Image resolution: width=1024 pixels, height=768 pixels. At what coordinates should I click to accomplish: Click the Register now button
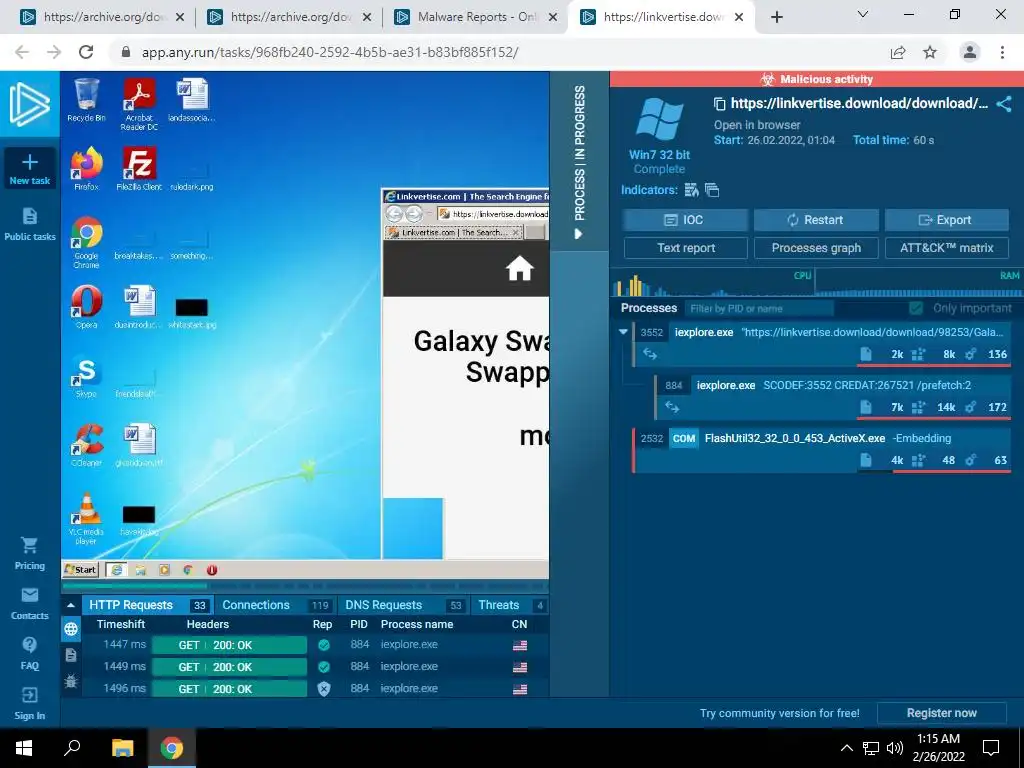pos(941,713)
